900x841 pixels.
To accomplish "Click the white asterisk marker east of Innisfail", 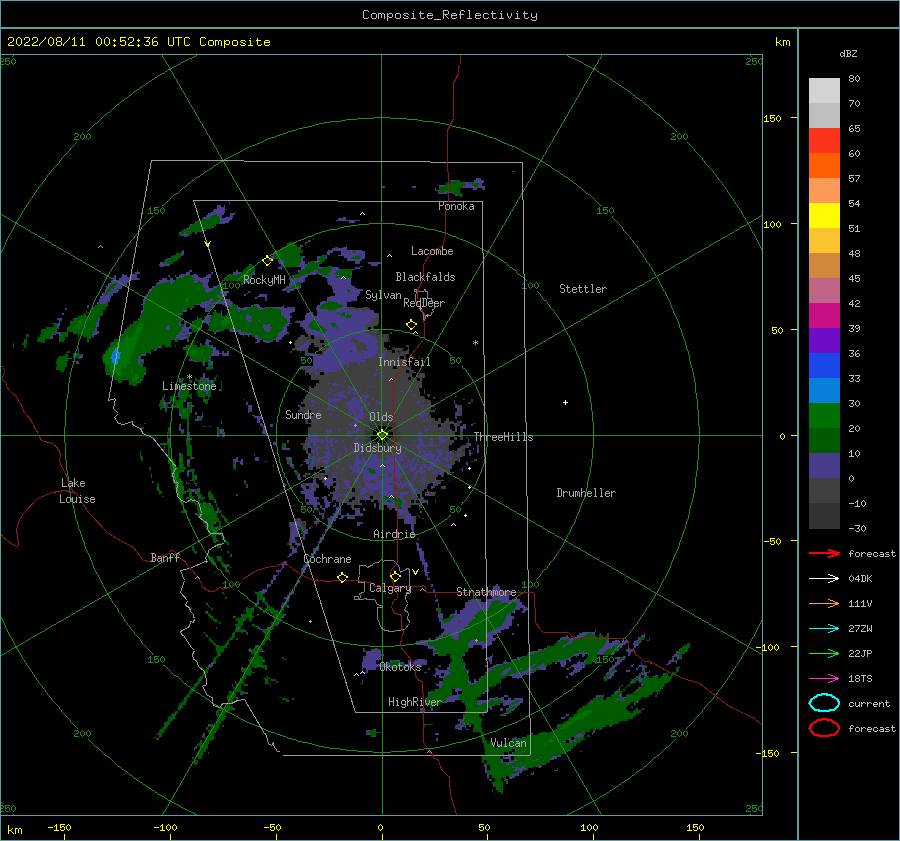I will 475,343.
